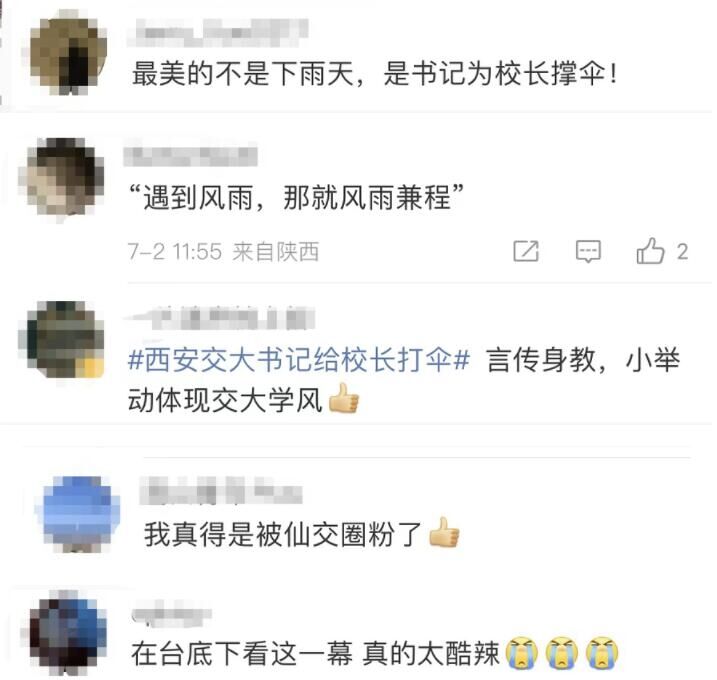Select the comment text 最美的不是下雨天
The image size is (717, 680).
243,74
